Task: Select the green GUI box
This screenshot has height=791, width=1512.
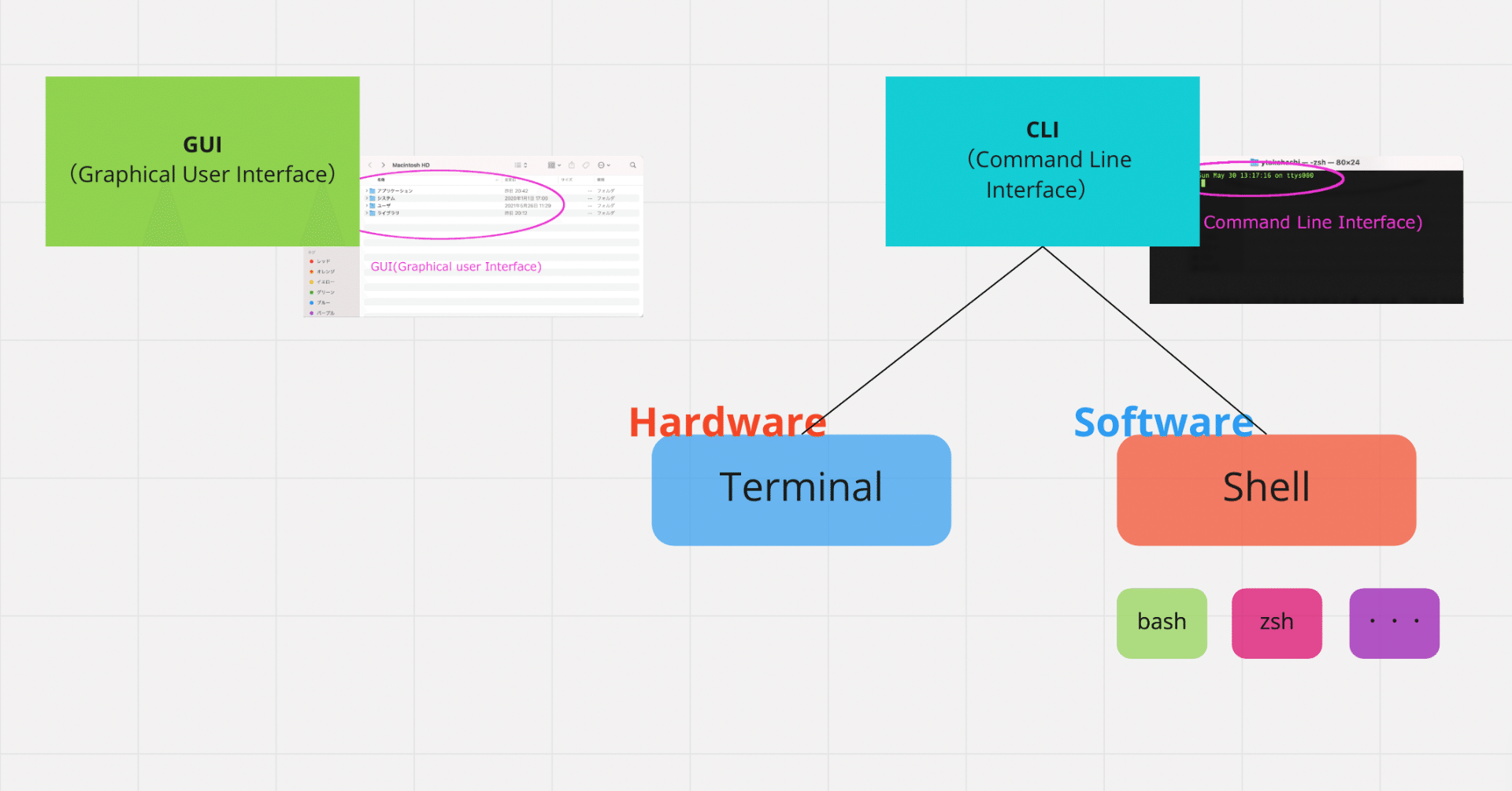Action: pos(202,161)
